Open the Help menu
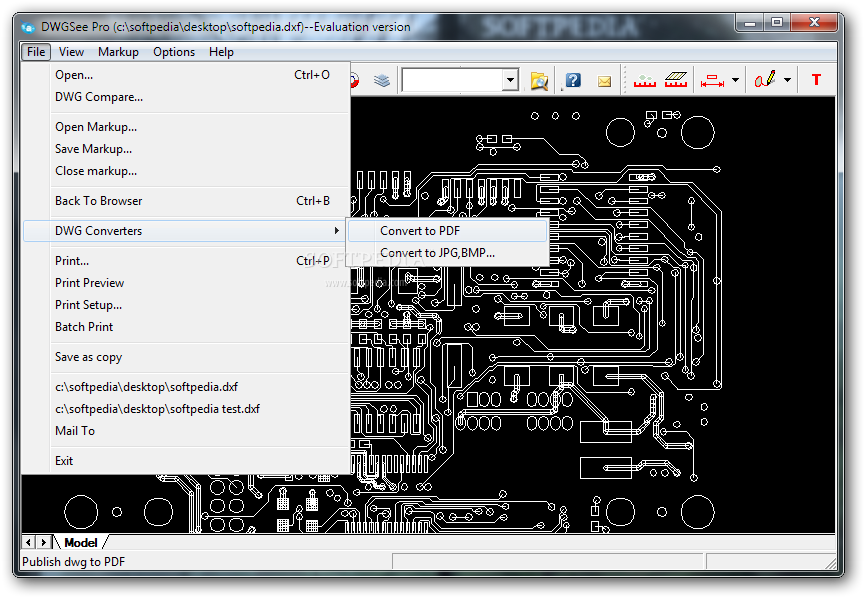This screenshot has height=598, width=865. click(x=221, y=52)
